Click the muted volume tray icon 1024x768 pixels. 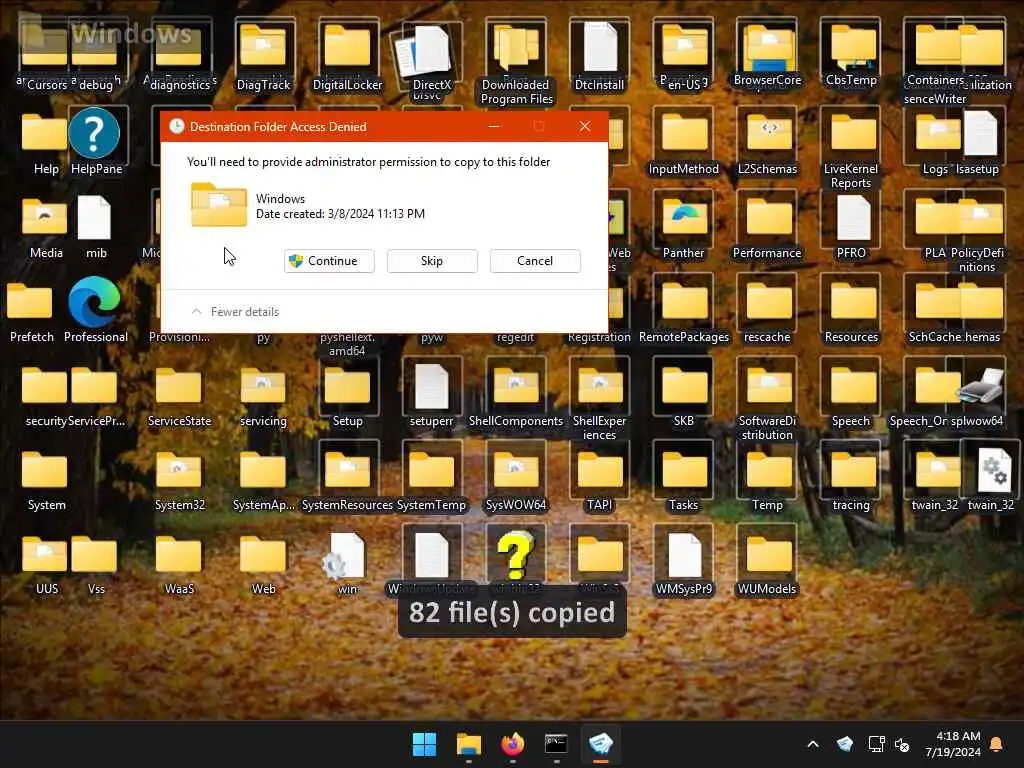point(903,744)
